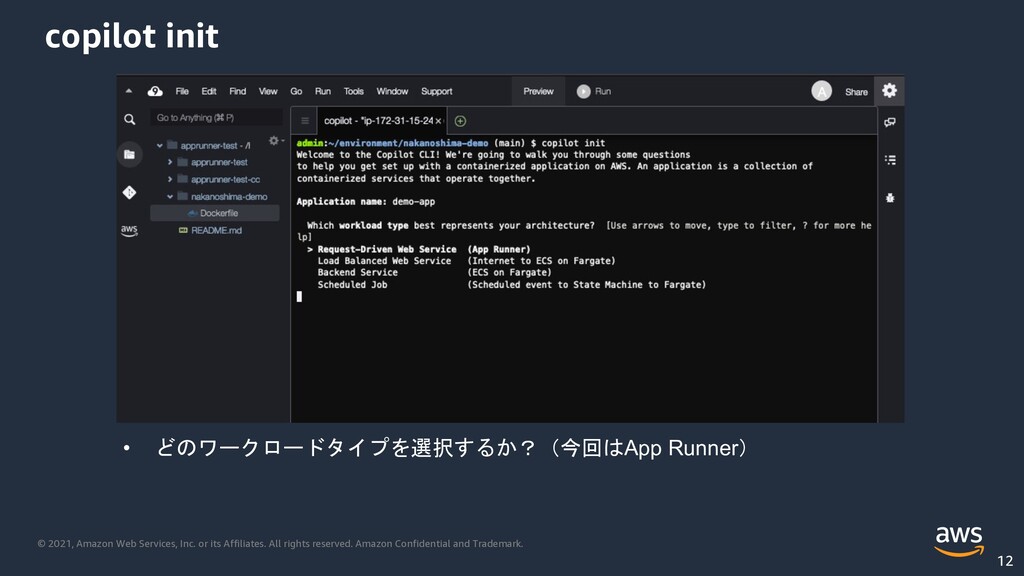Select the apprunner-test-cc folder name
Image resolution: width=1024 pixels, height=576 pixels.
coord(225,179)
